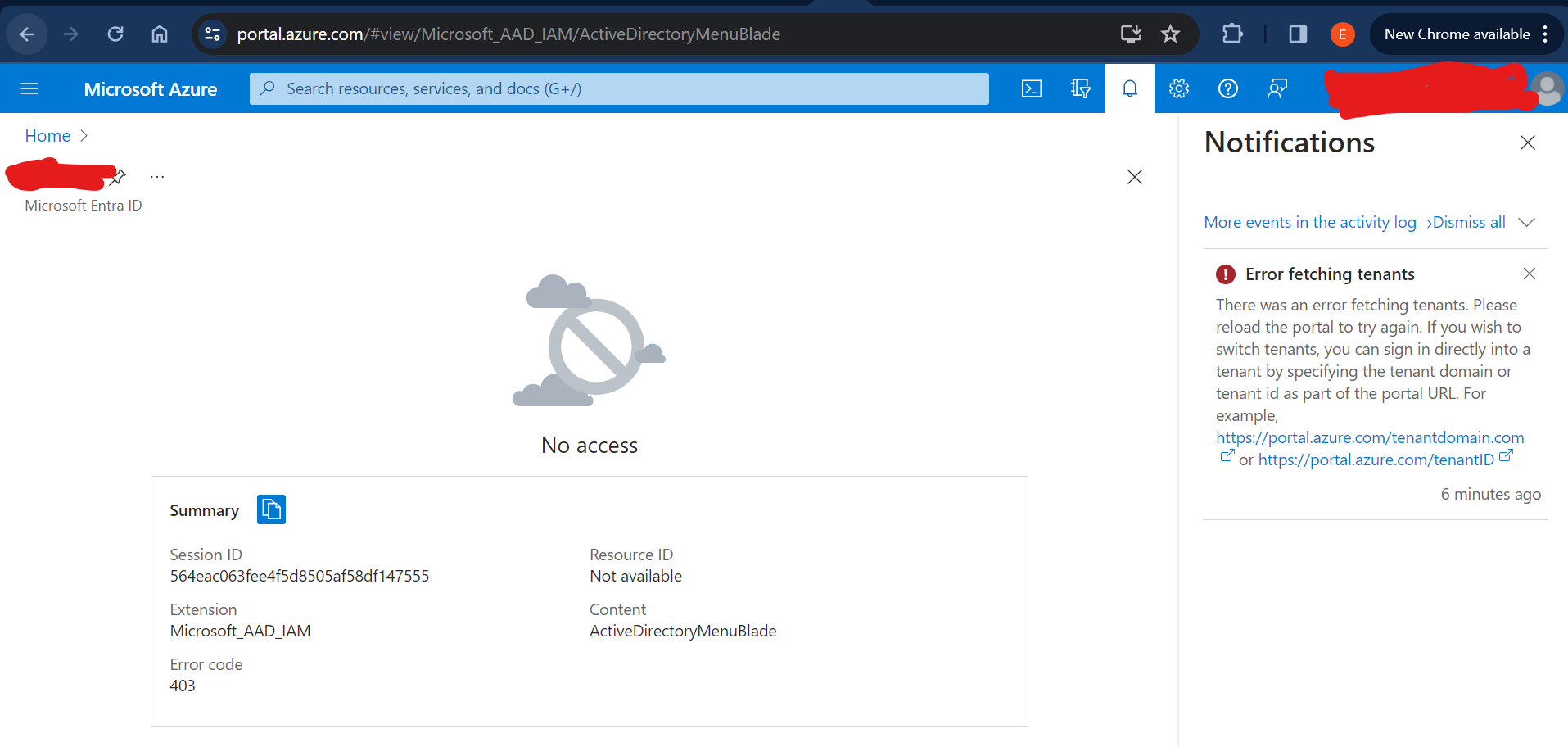This screenshot has height=747, width=1568.
Task: Open the Azure portal hamburger menu
Action: pyautogui.click(x=29, y=88)
